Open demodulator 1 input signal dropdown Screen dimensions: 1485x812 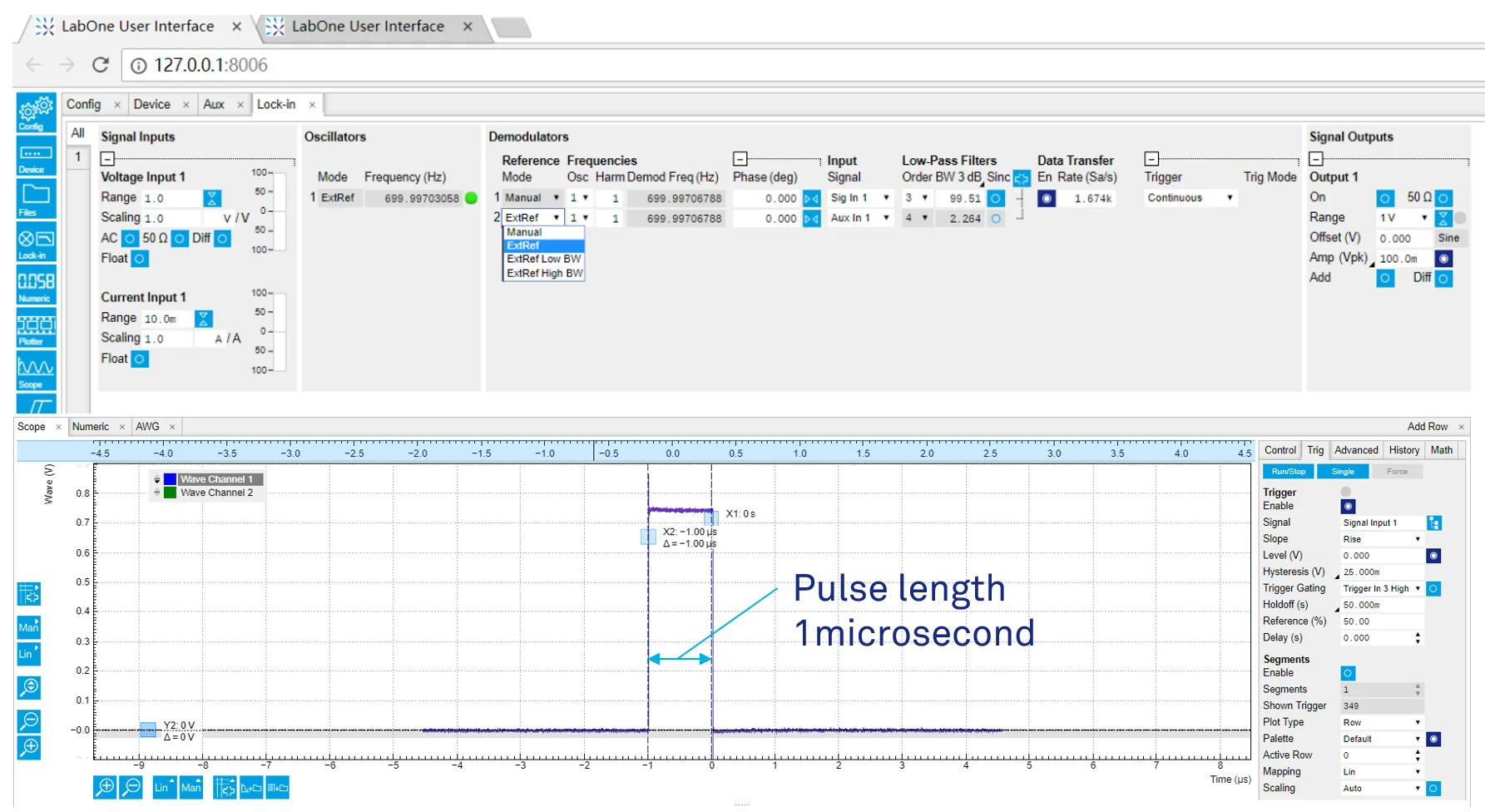click(860, 198)
